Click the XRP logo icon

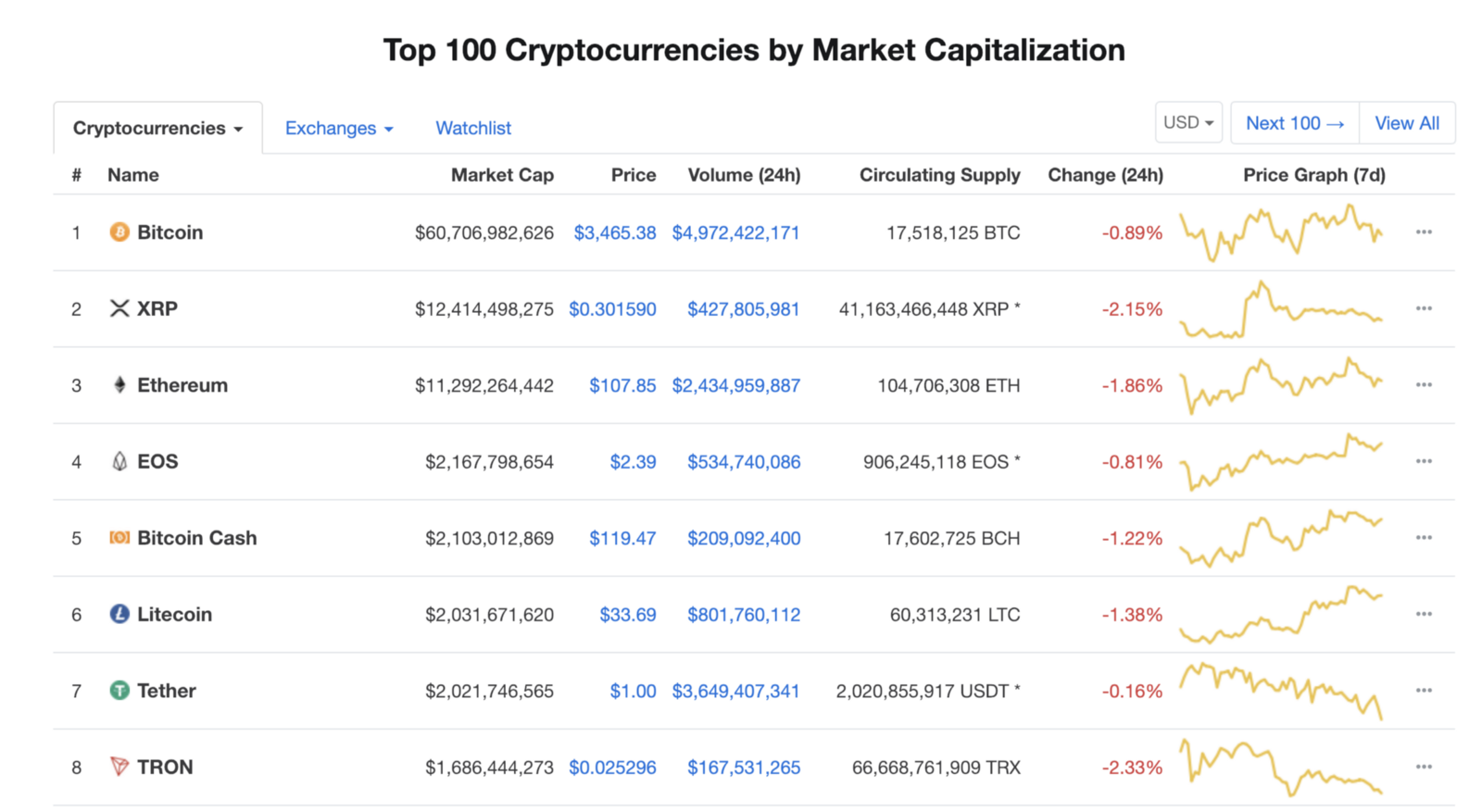pos(119,308)
